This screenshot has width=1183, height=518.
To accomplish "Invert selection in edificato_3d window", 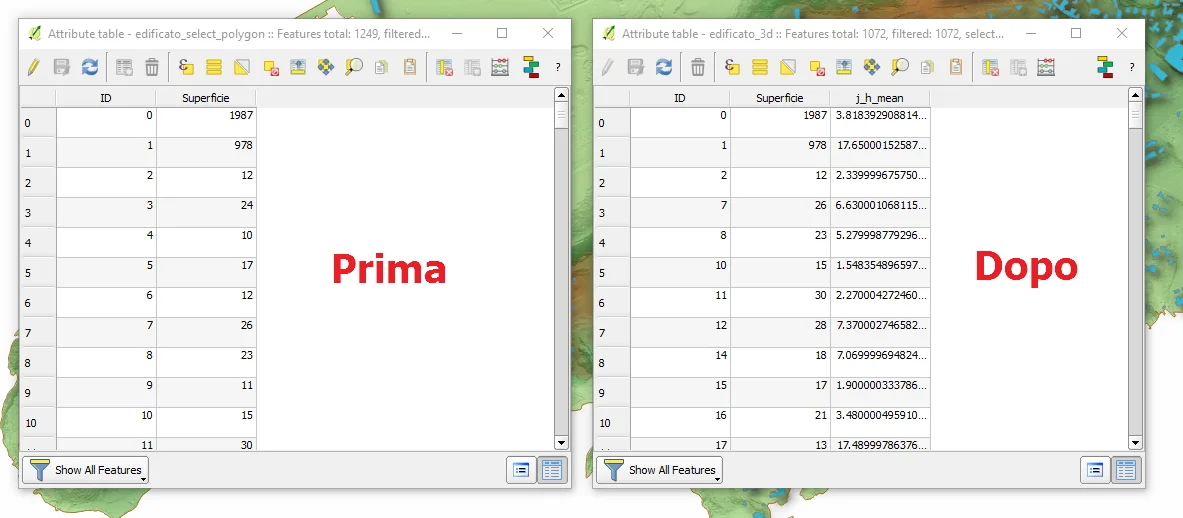I will [788, 67].
